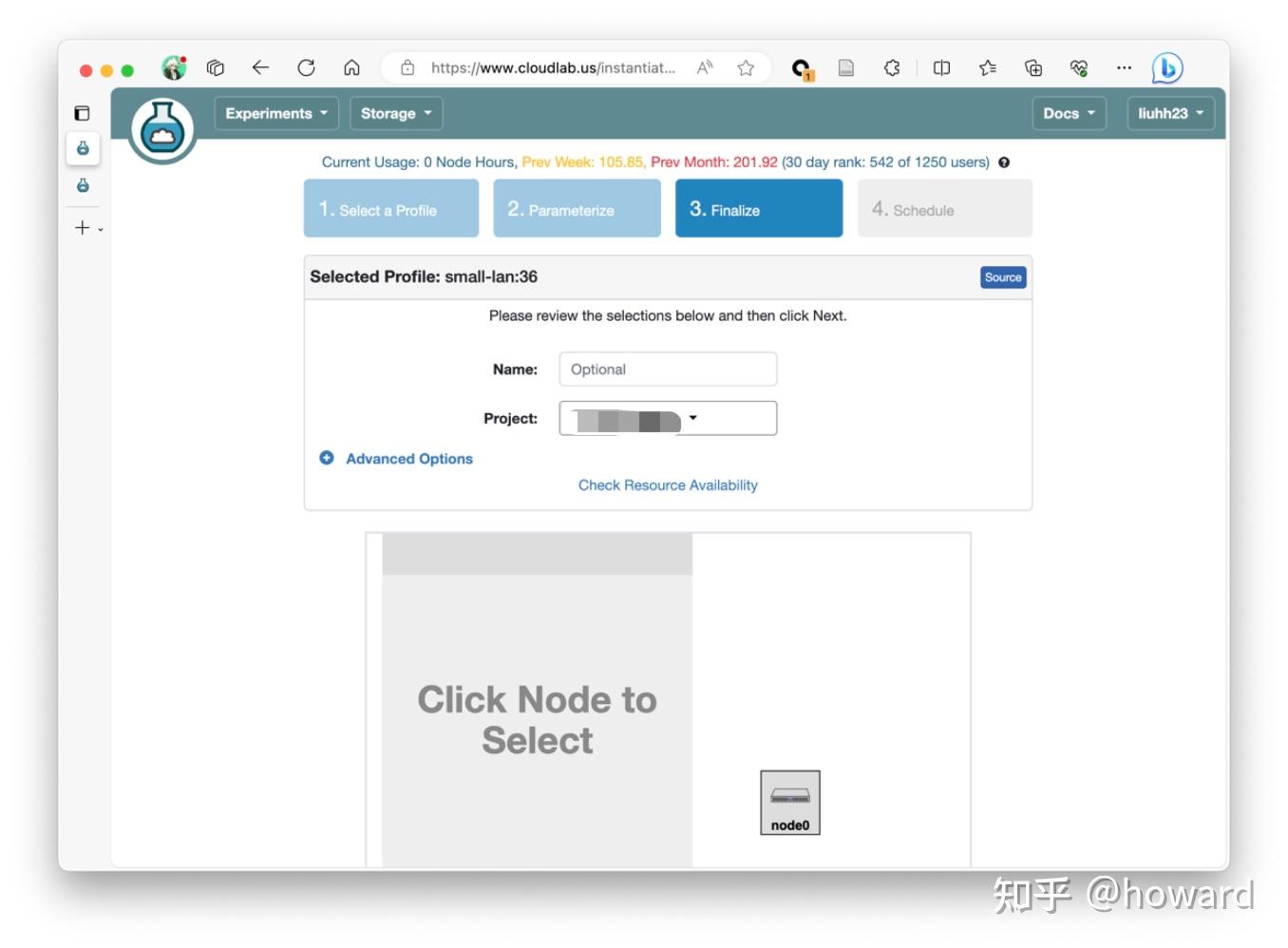Open Browser Essentials heart-pulse icon
Screen dimensions: 1288x948
point(1079,67)
